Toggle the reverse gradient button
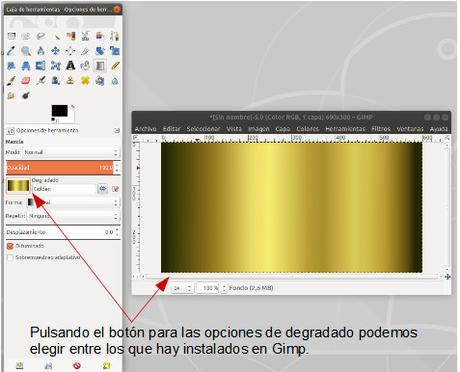Screen dimensions: 460x372 (103, 189)
